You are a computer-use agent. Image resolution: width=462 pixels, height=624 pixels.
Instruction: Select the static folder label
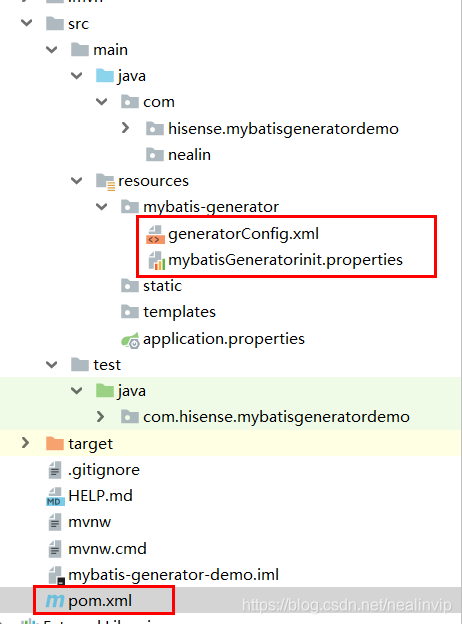162,286
